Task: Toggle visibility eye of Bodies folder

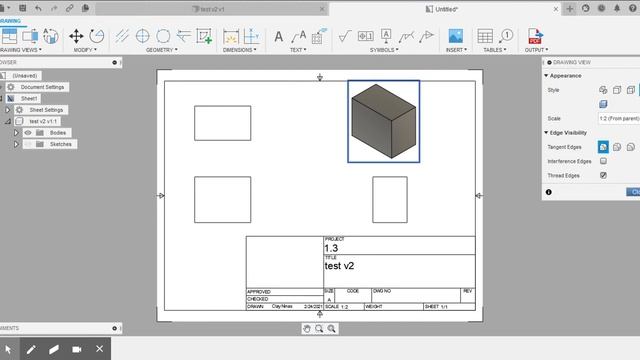Action: pyautogui.click(x=28, y=133)
